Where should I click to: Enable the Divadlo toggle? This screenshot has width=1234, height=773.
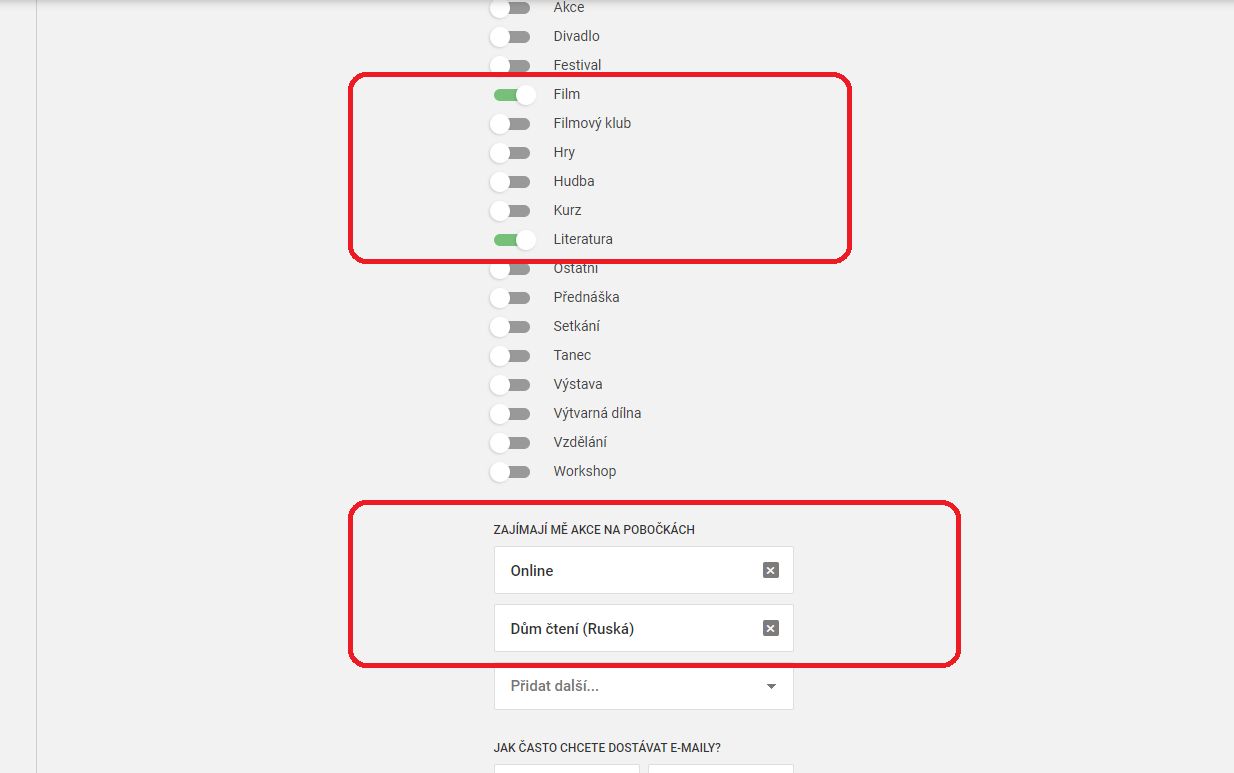[x=511, y=37]
